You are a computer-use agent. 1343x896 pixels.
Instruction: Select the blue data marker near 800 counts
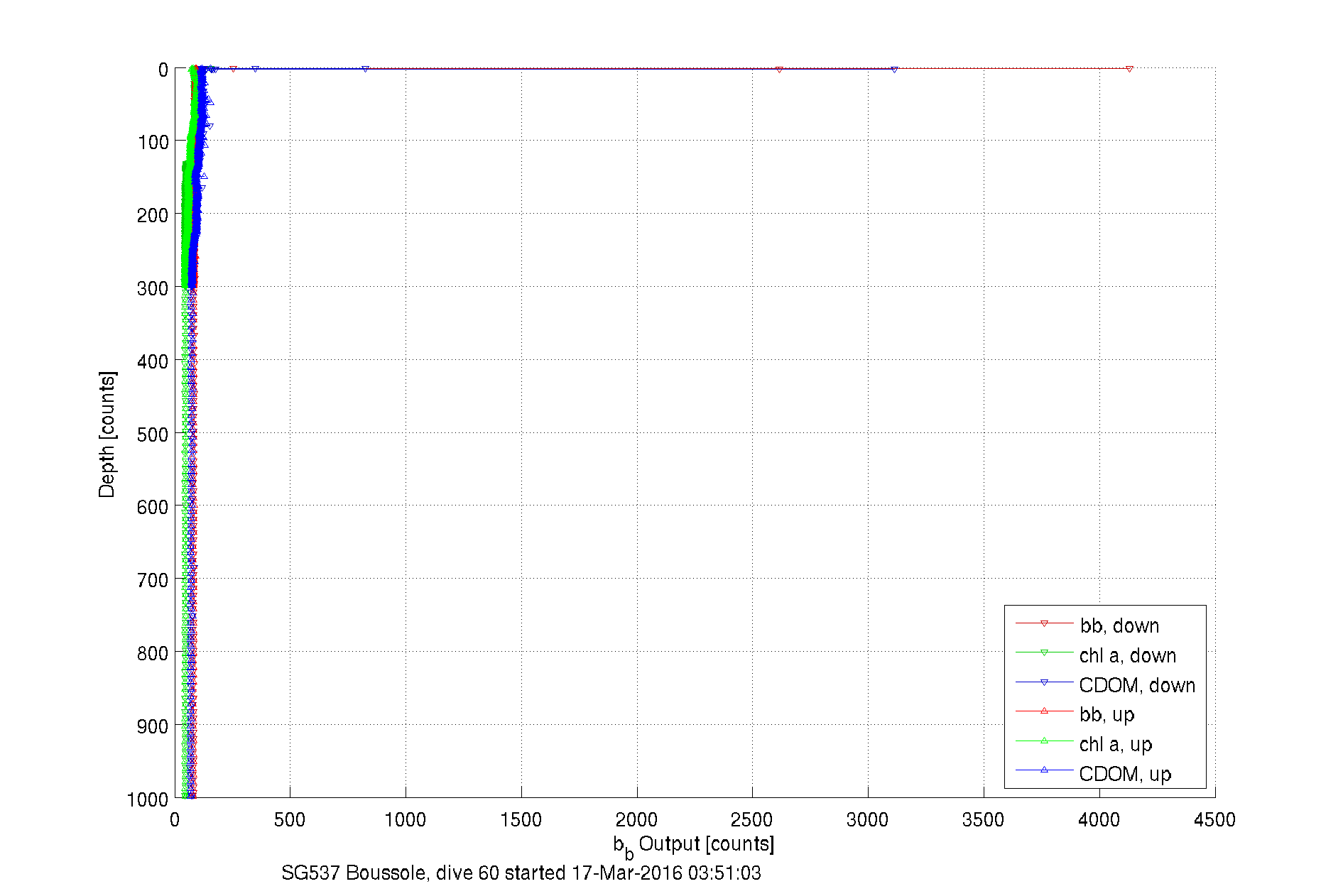(x=365, y=69)
